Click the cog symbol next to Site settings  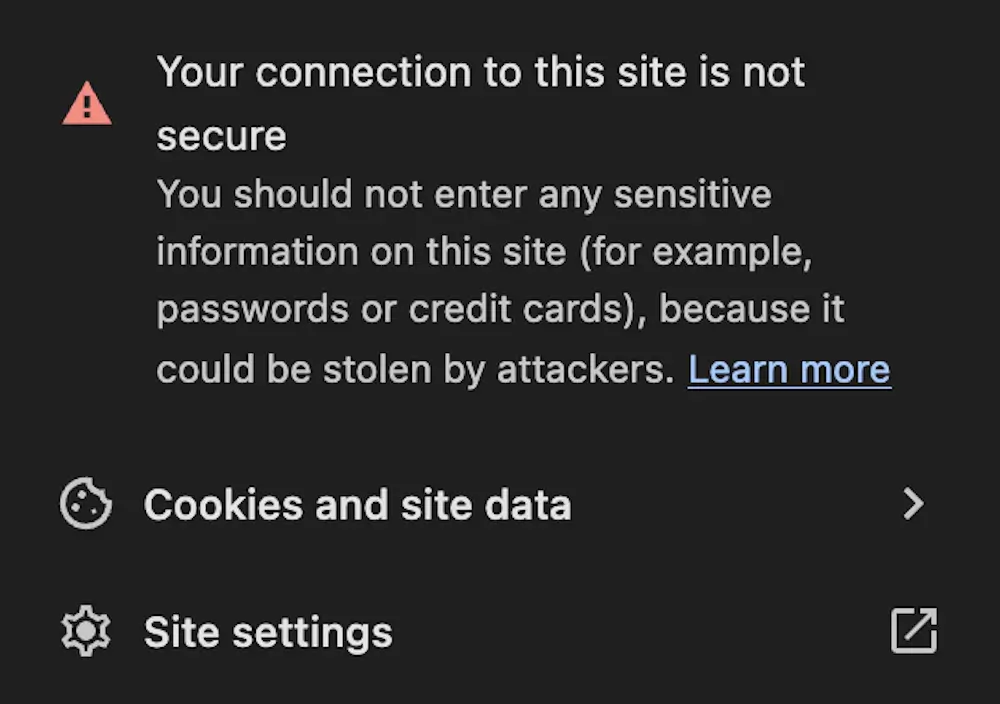click(86, 631)
